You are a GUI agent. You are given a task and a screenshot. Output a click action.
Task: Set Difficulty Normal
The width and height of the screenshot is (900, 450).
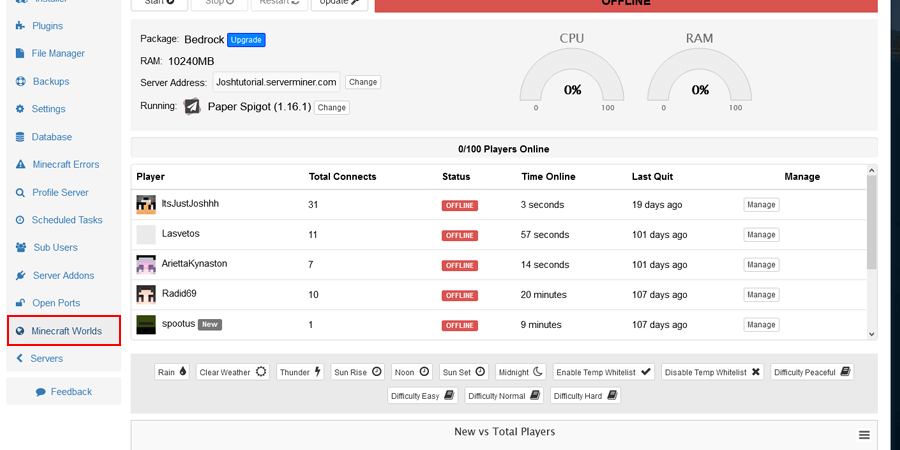(504, 395)
